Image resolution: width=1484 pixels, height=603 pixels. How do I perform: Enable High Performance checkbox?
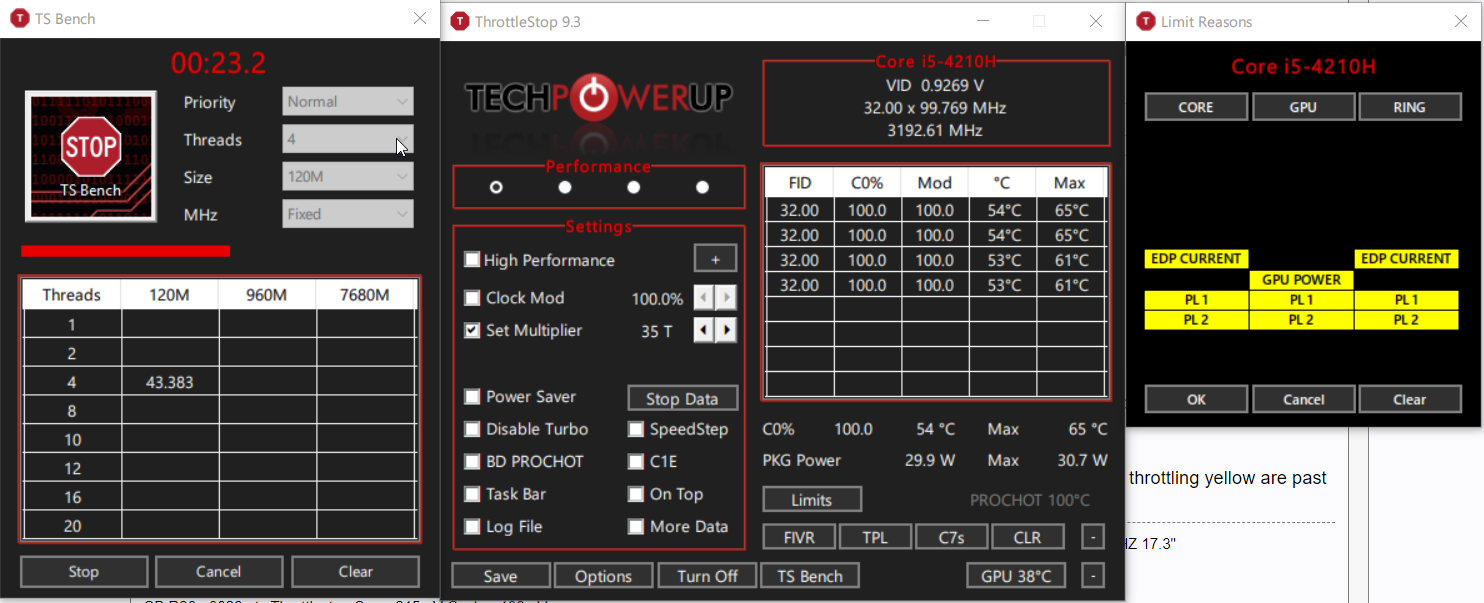472,260
